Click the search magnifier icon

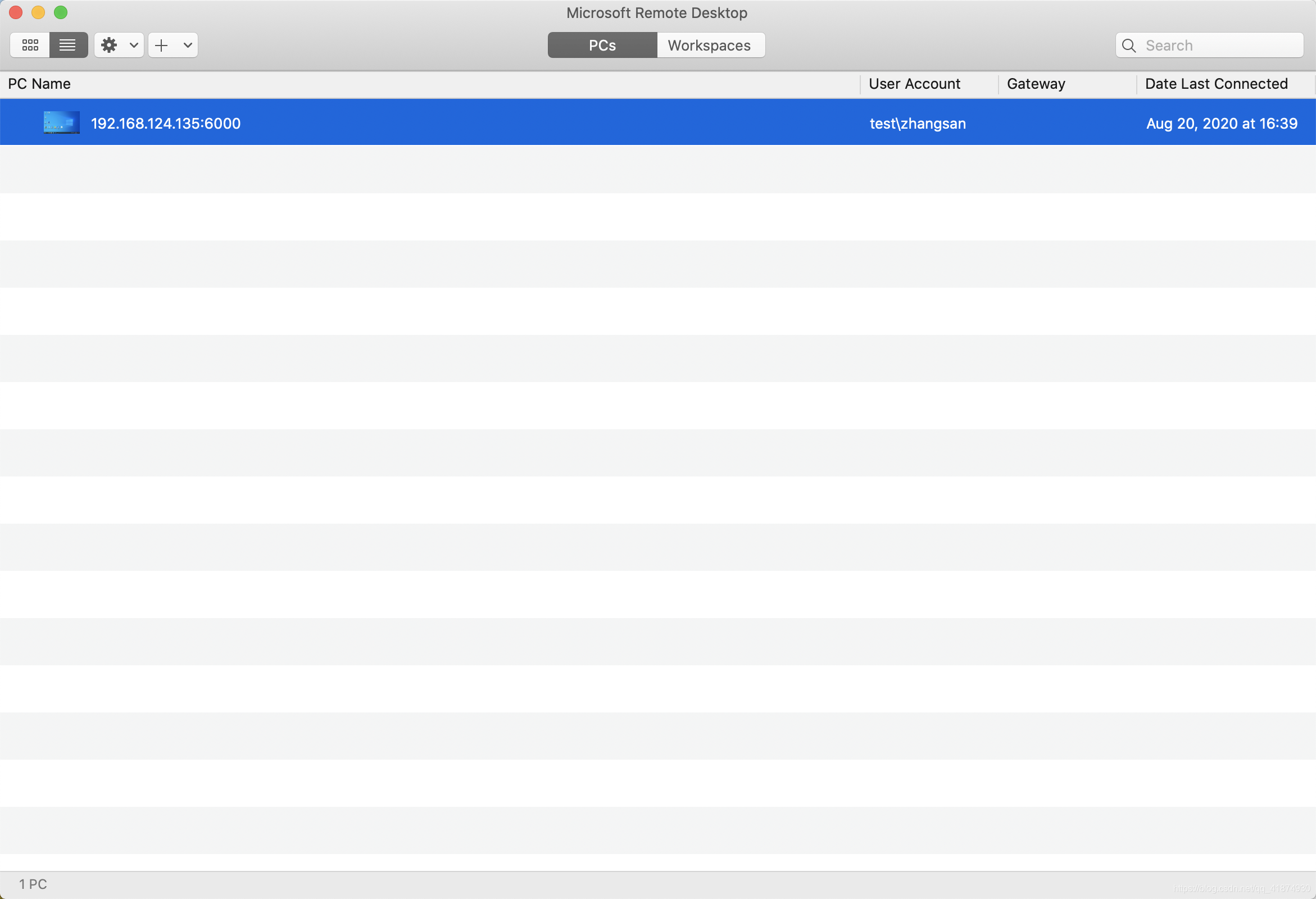[x=1128, y=46]
